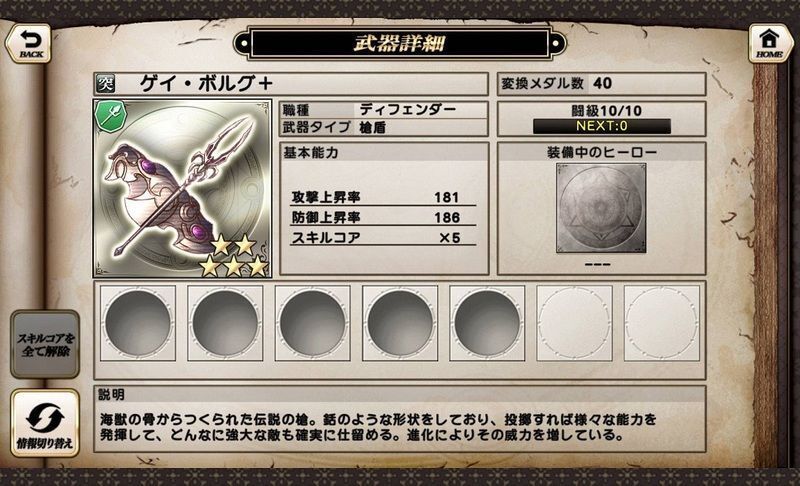Tap the seventh locked skill core slot
Viewport: 800px width, 486px height.
662,323
